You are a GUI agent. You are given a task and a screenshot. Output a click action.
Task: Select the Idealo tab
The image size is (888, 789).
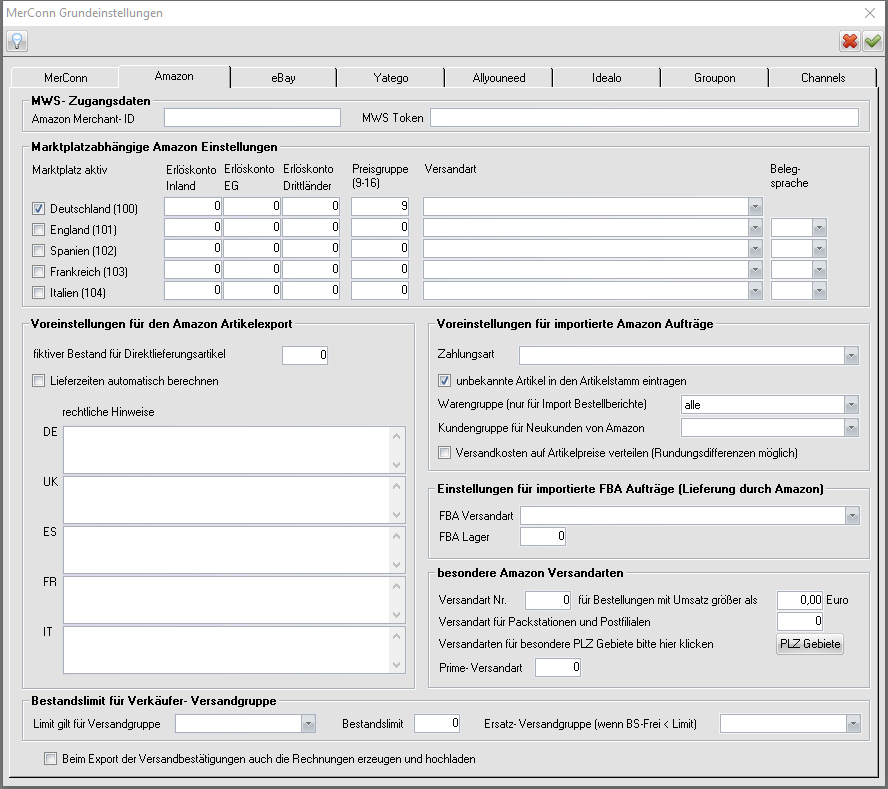(607, 78)
